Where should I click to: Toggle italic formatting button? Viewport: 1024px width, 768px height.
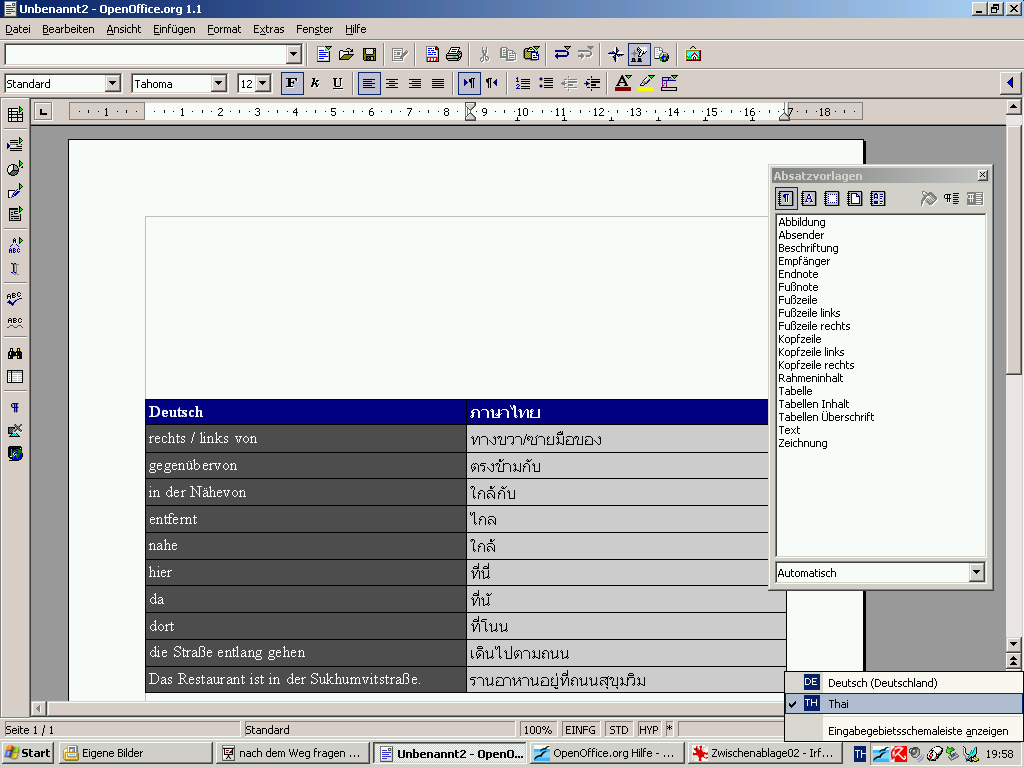coord(315,83)
